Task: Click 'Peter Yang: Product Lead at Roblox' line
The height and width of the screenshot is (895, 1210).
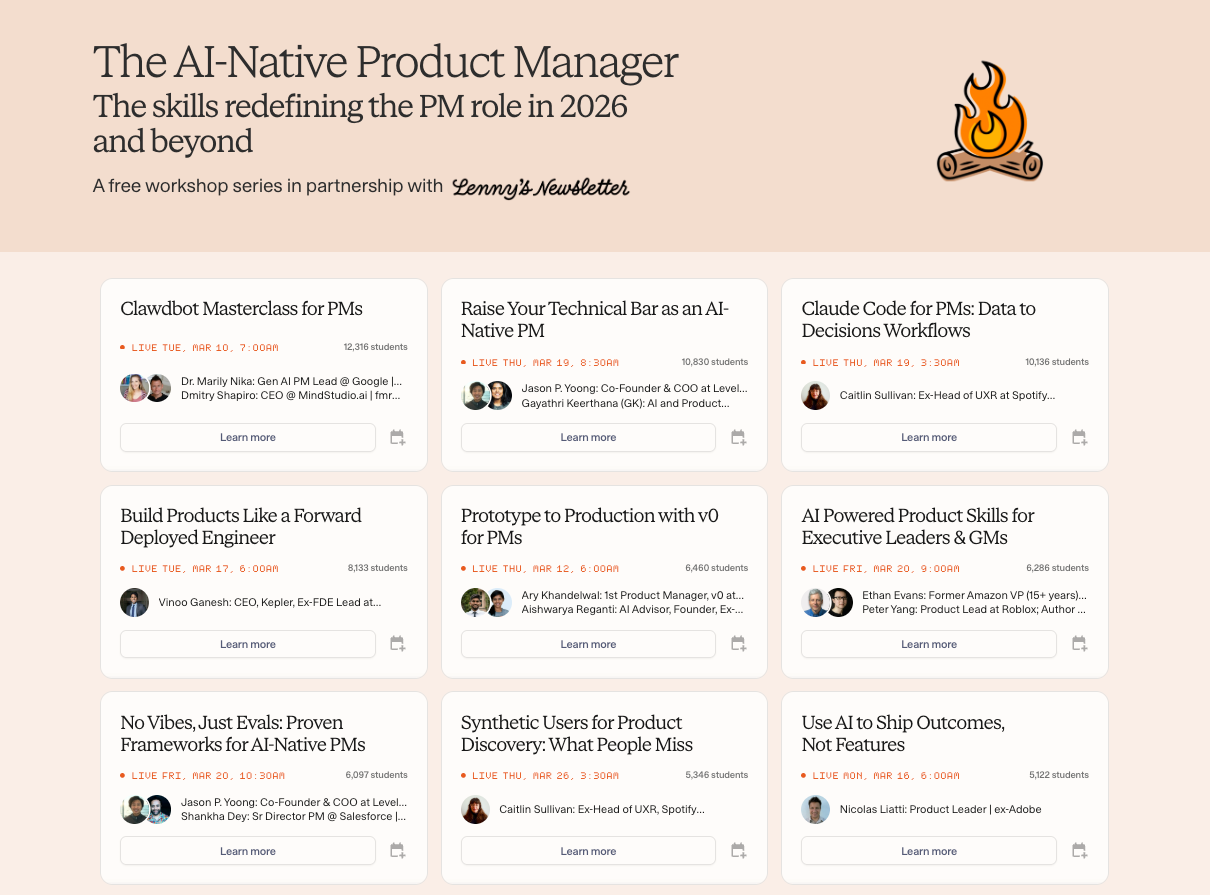Action: [973, 609]
